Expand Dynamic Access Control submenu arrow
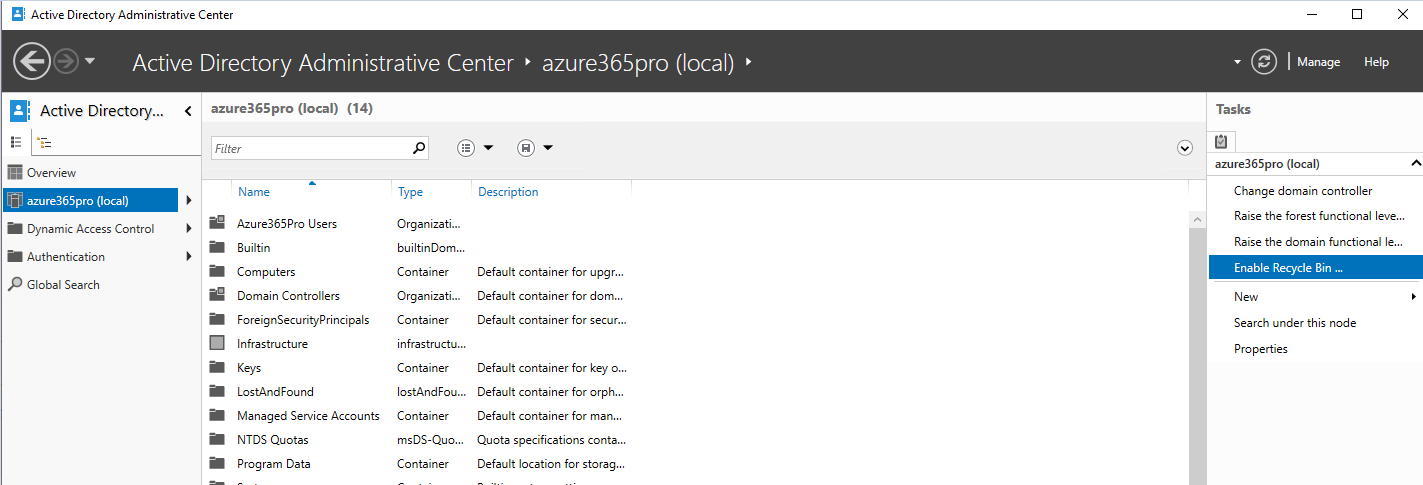1423x485 pixels. pos(188,229)
